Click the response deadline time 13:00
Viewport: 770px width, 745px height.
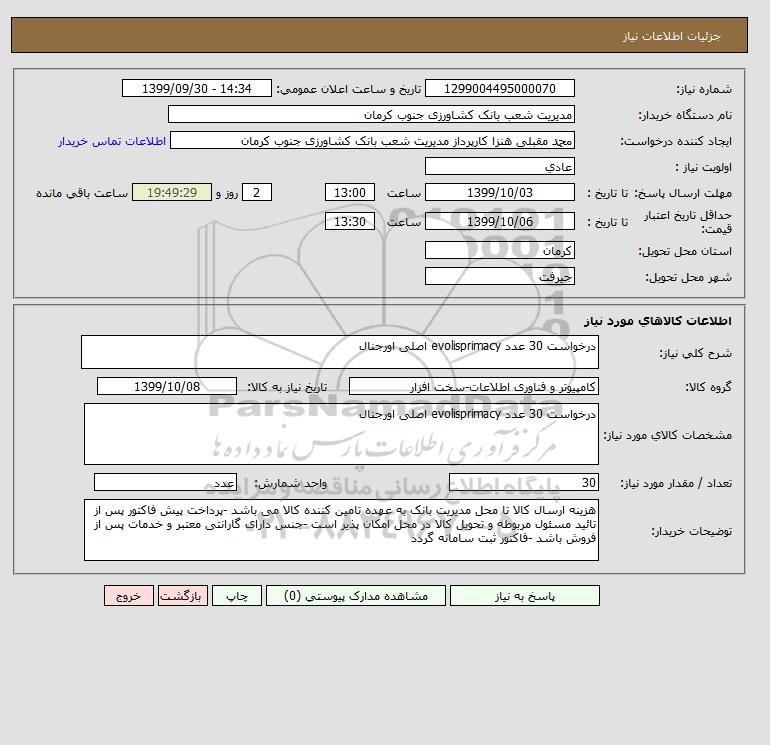point(350,193)
